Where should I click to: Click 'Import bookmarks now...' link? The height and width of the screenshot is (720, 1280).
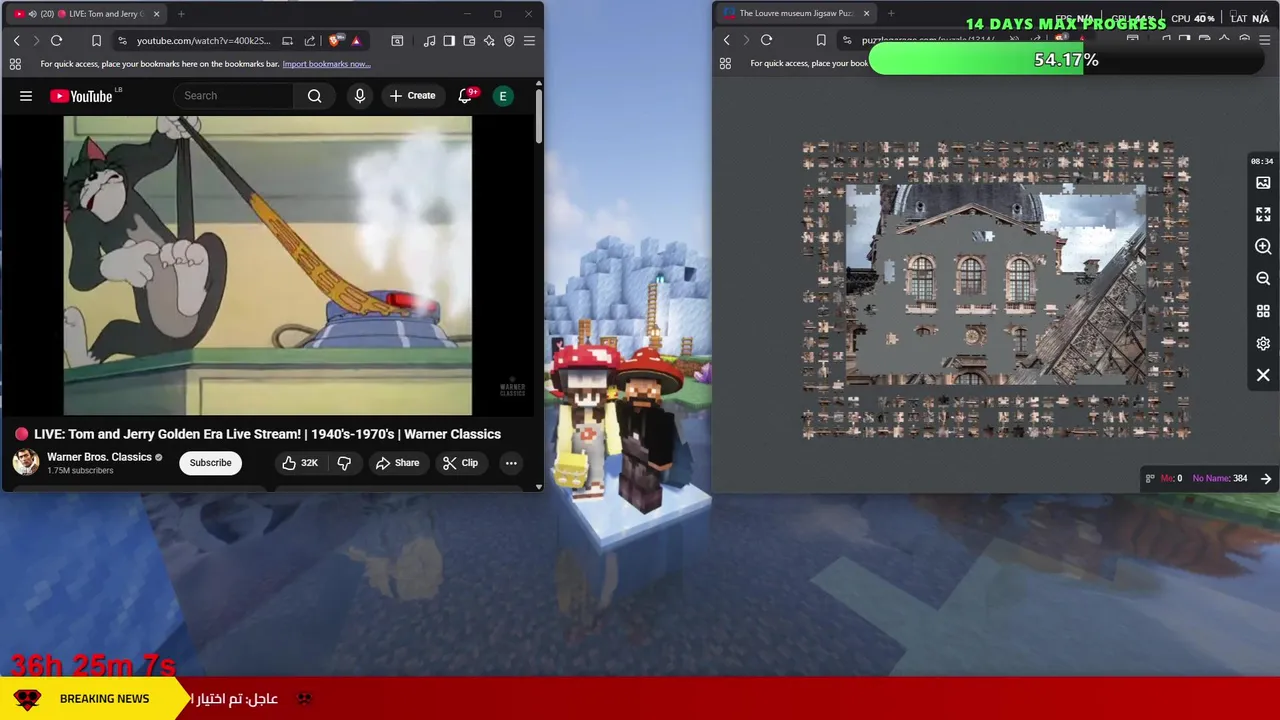[x=326, y=64]
